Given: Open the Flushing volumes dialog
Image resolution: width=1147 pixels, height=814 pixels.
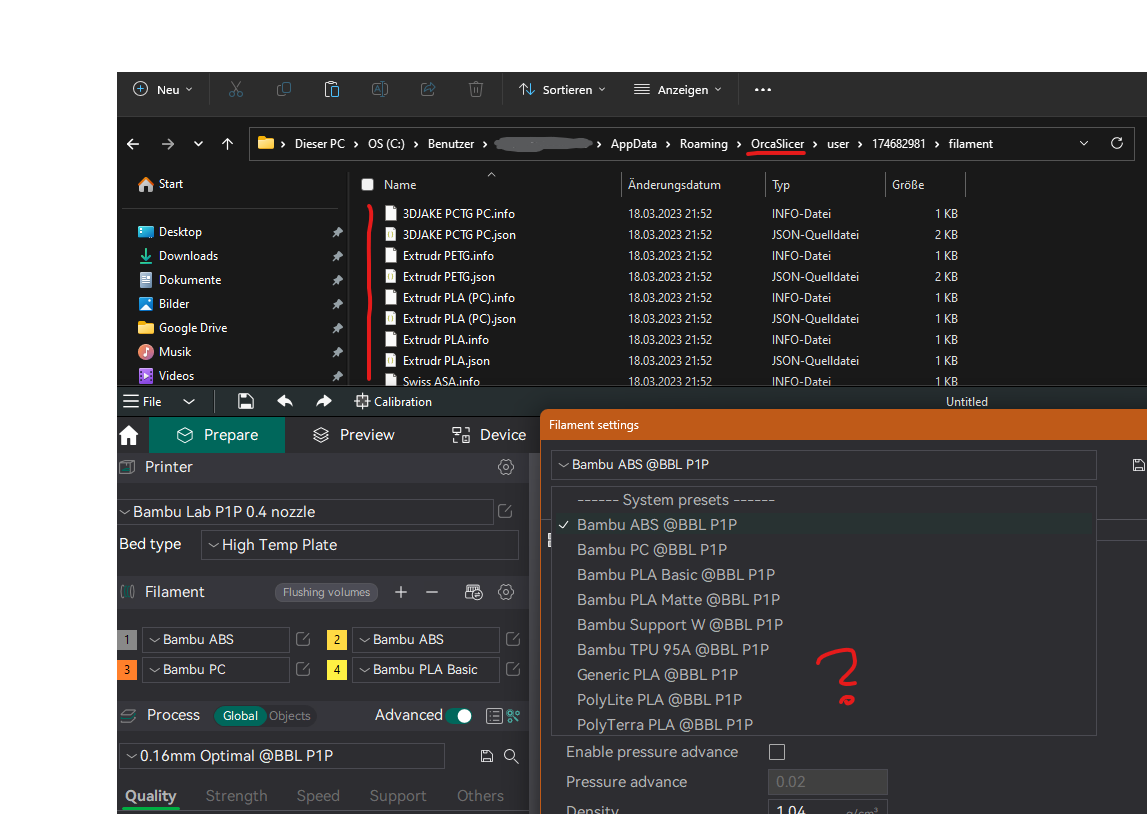Looking at the screenshot, I should coord(326,592).
